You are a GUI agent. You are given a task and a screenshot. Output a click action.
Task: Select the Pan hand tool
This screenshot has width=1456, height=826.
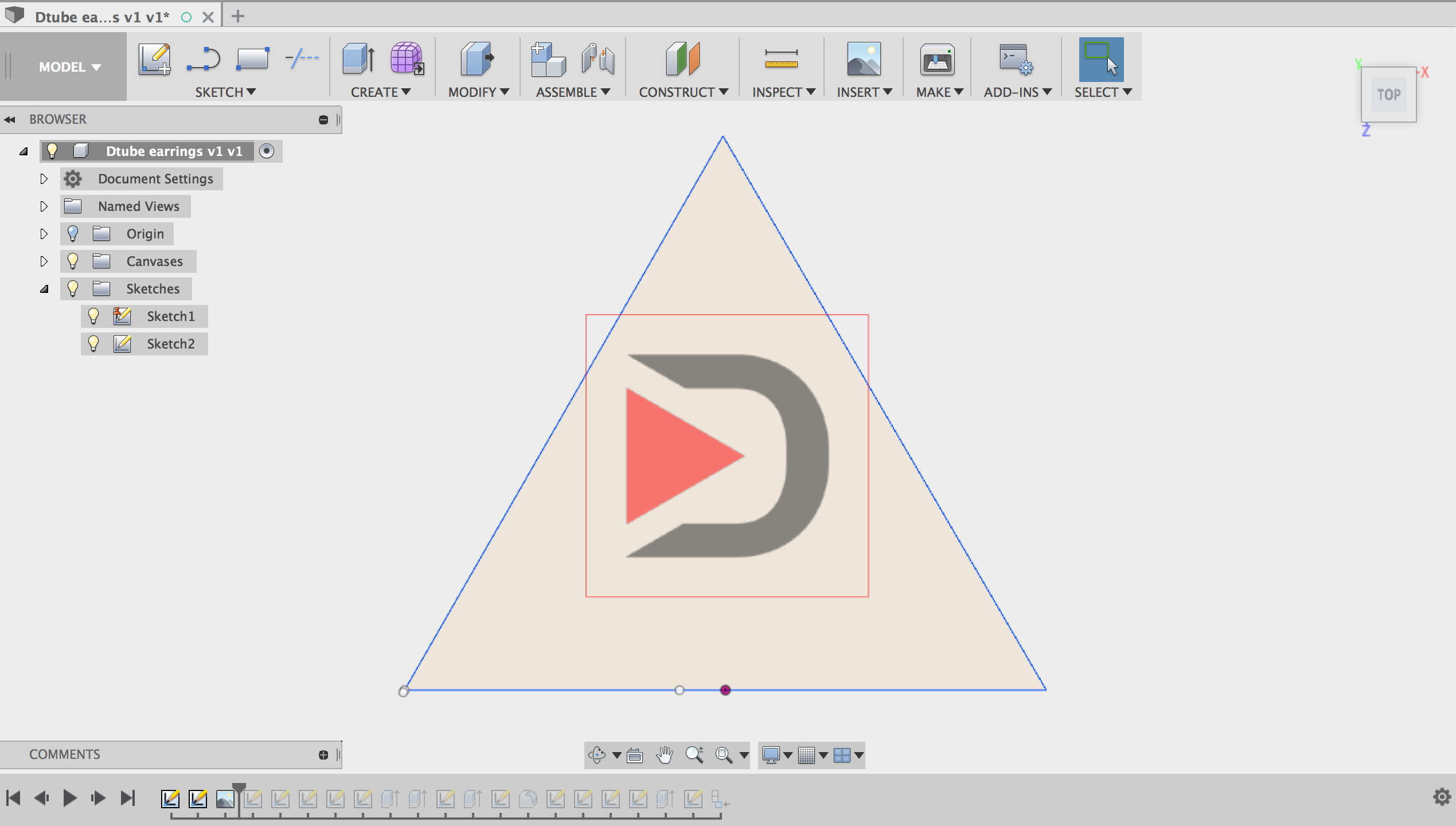click(665, 755)
